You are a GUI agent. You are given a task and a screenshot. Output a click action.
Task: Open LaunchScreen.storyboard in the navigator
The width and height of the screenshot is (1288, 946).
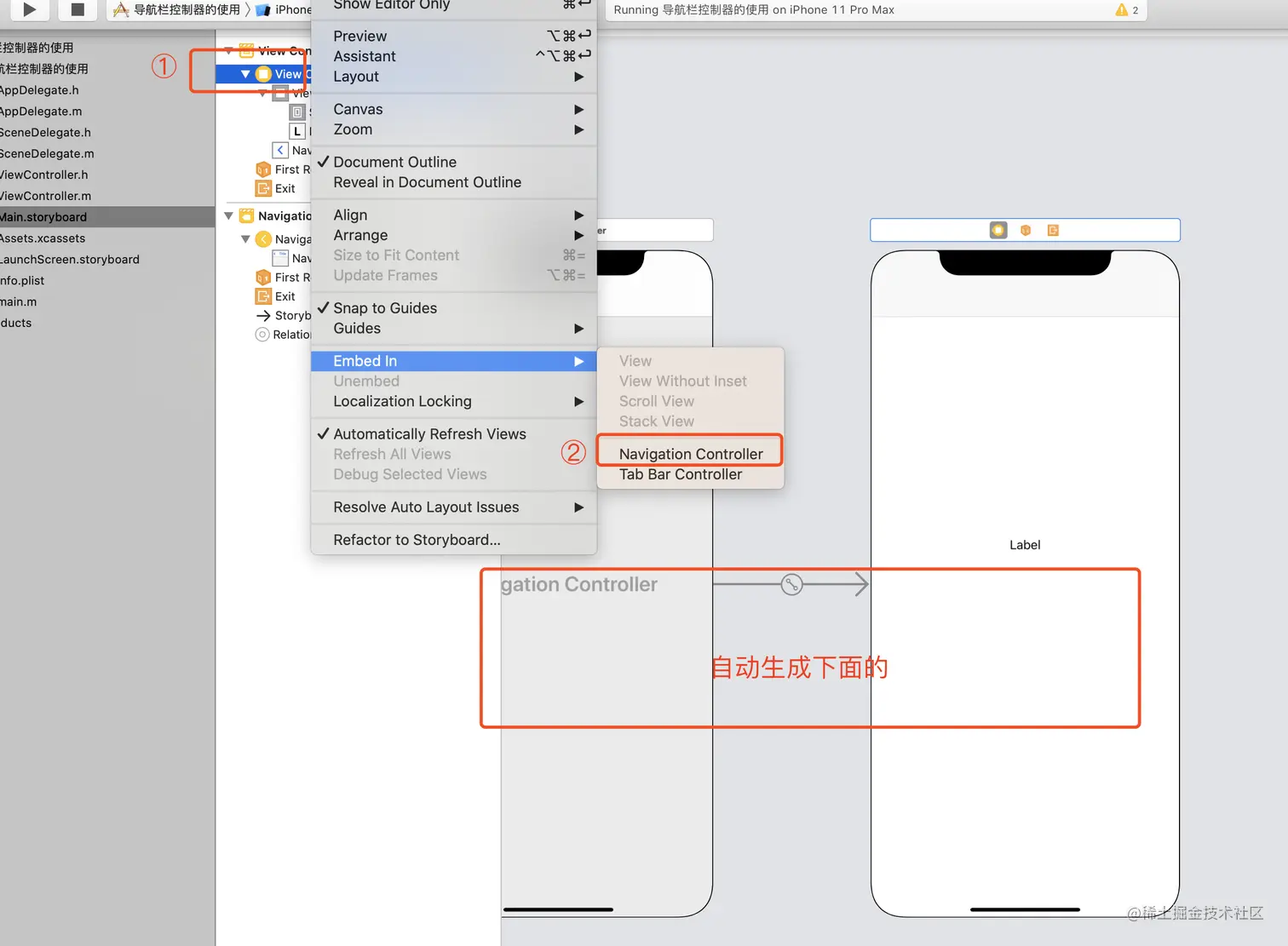tap(70, 260)
